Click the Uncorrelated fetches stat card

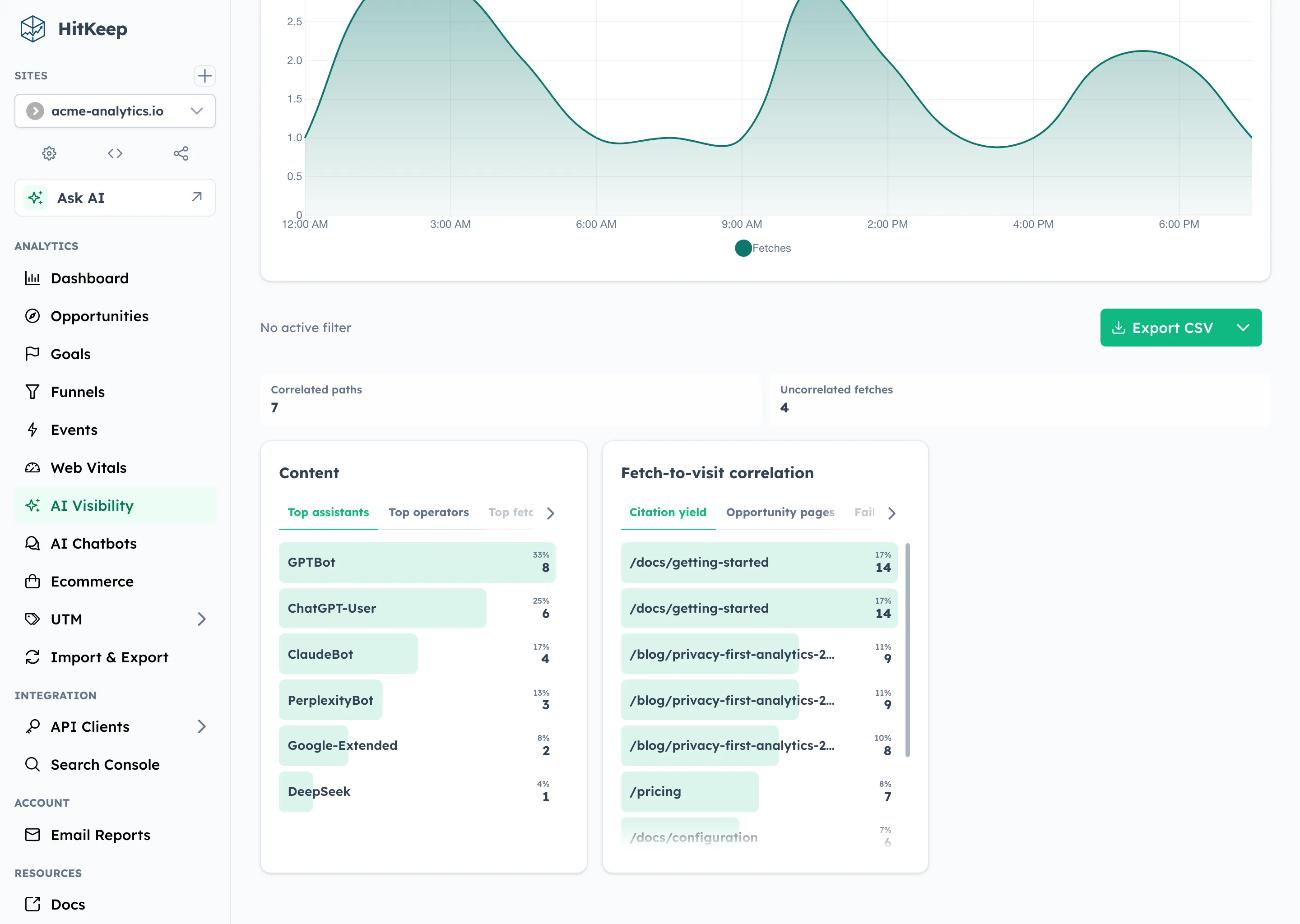1020,399
